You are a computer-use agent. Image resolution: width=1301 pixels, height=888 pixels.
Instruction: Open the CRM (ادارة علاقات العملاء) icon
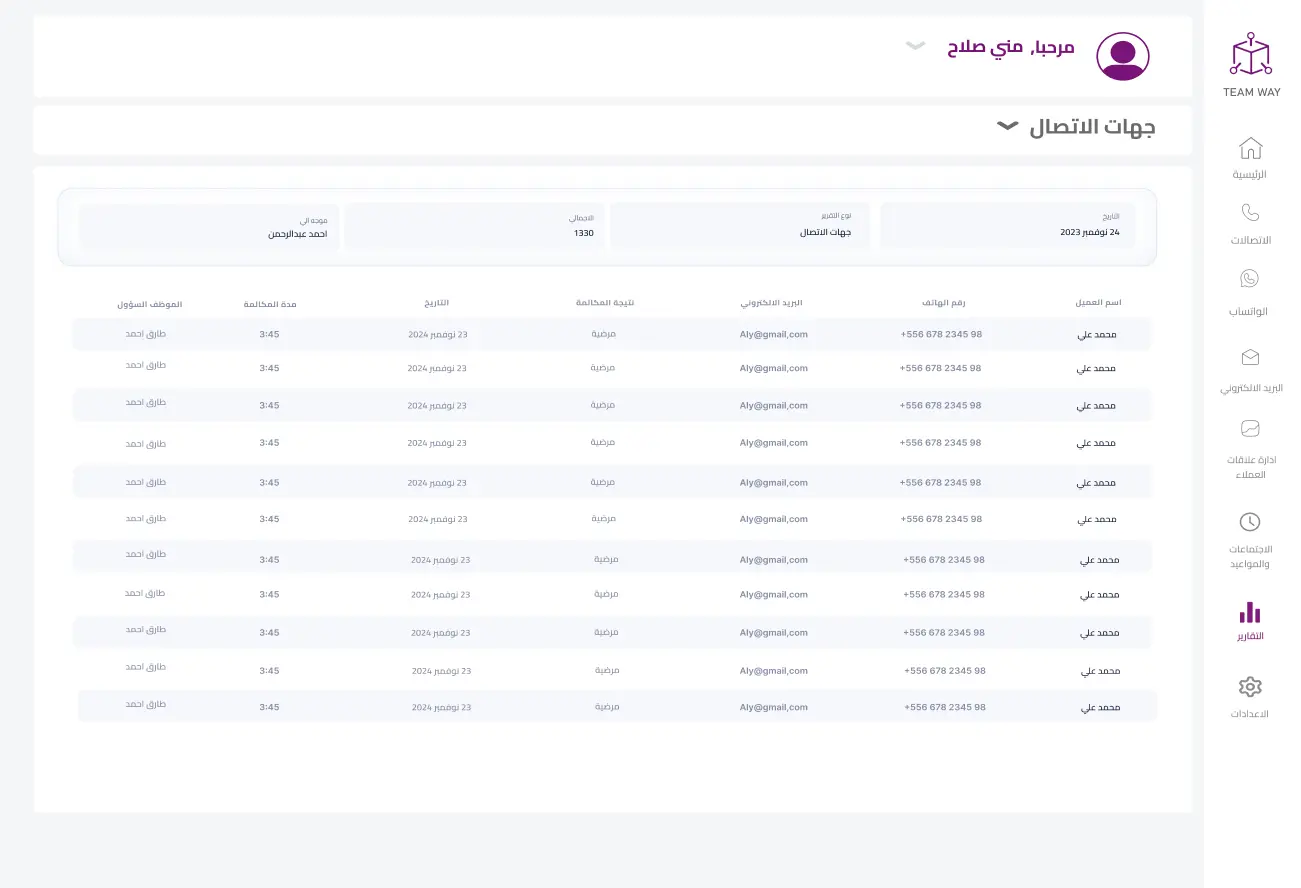(x=1249, y=428)
